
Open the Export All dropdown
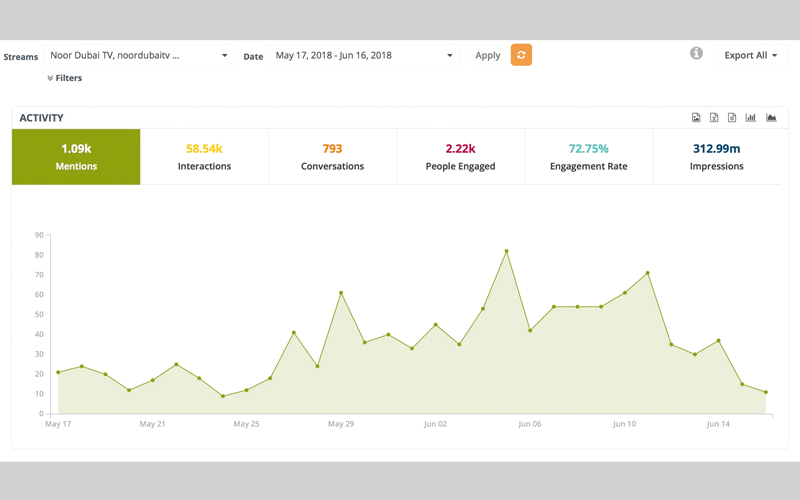[x=750, y=56]
